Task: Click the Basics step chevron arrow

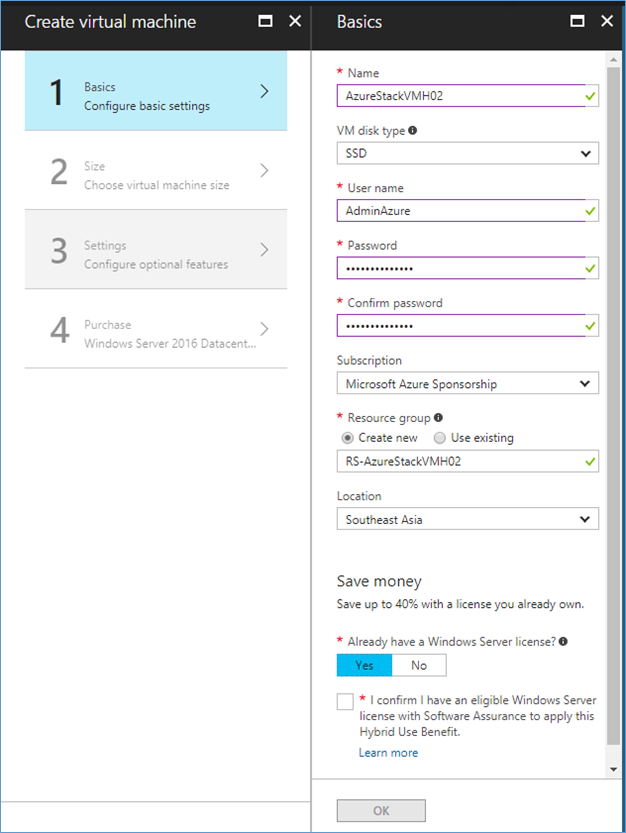Action: pyautogui.click(x=264, y=91)
